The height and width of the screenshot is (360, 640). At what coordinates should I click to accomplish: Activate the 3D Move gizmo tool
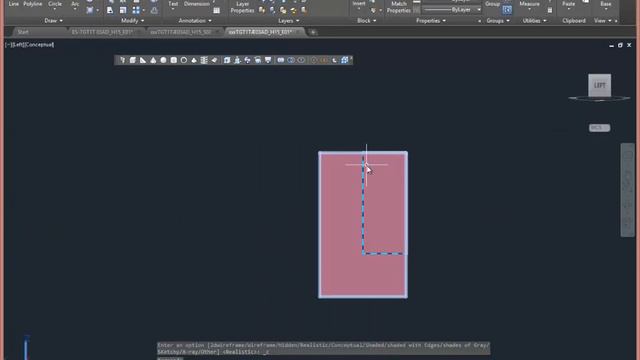pos(314,60)
